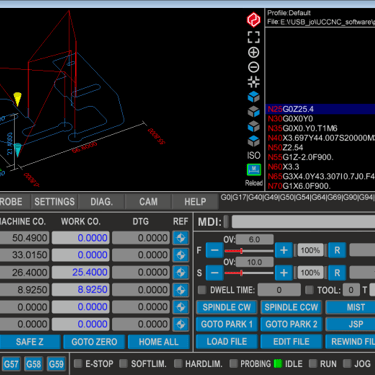
Task: Switch toolpath to ISO view
Action: (x=254, y=155)
